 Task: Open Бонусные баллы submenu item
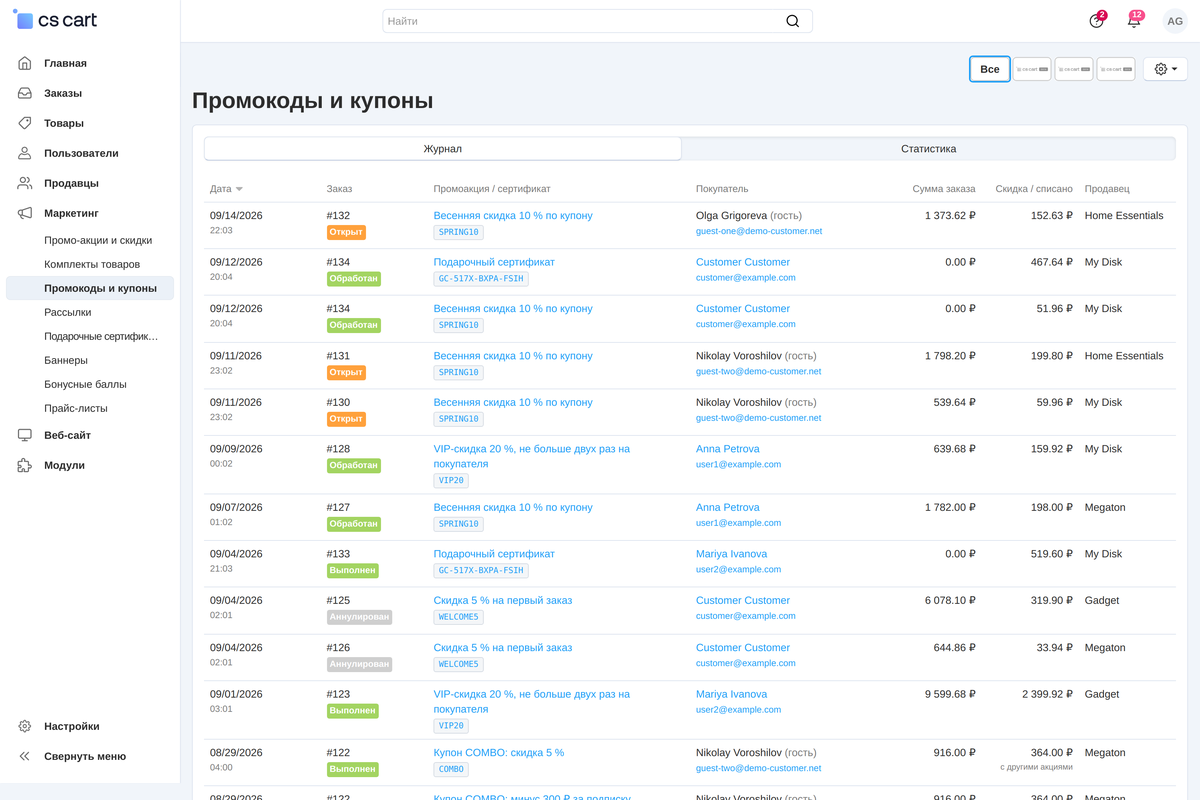click(85, 384)
